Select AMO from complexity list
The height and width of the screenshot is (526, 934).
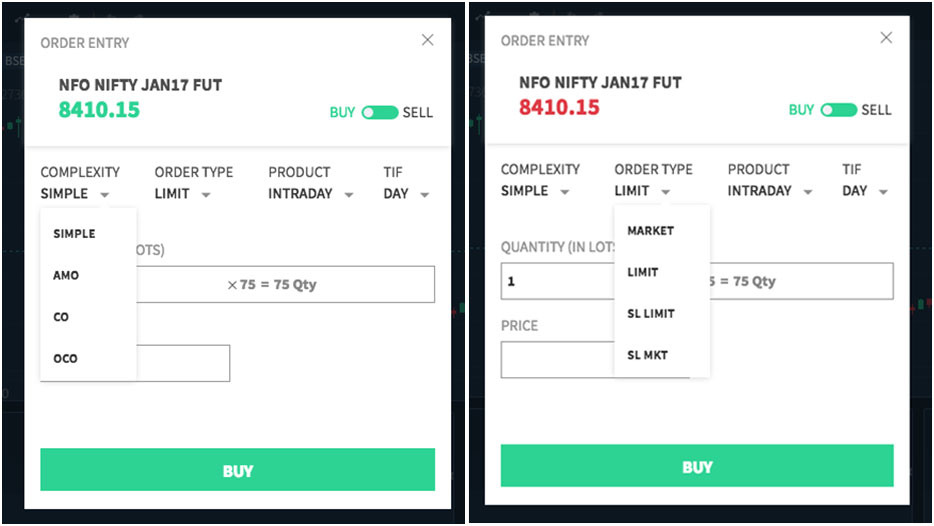[x=66, y=275]
